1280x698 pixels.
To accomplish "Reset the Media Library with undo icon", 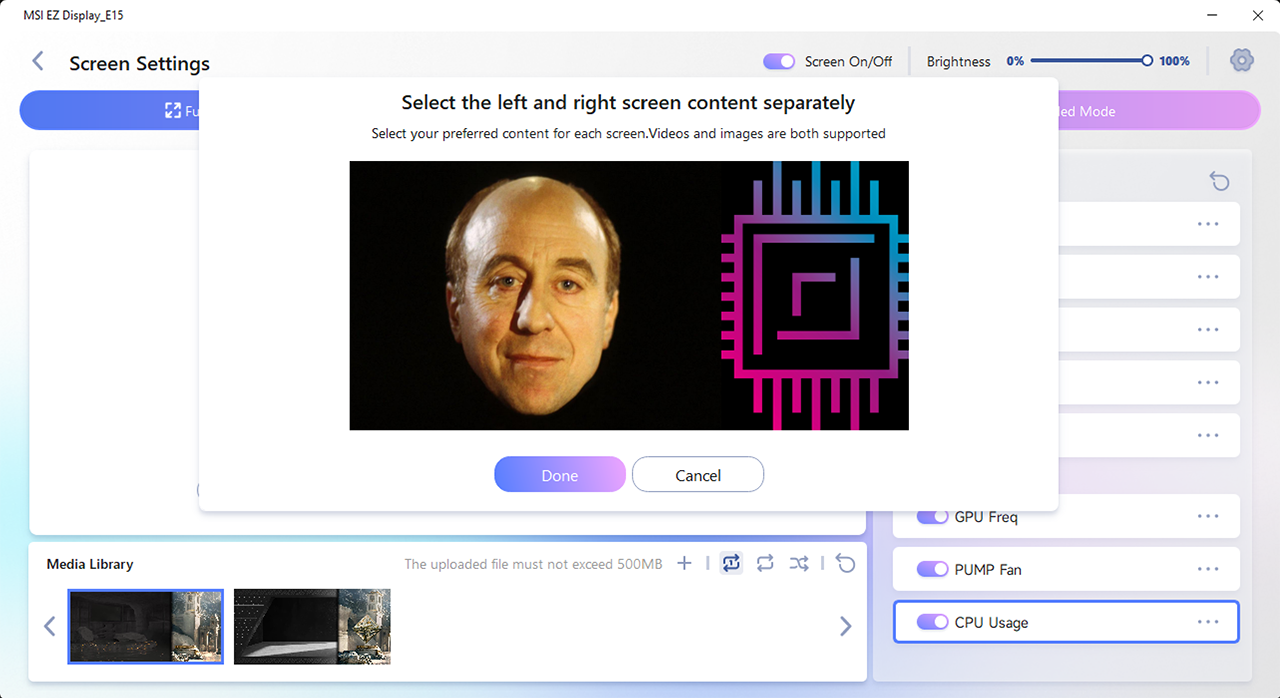I will (846, 563).
